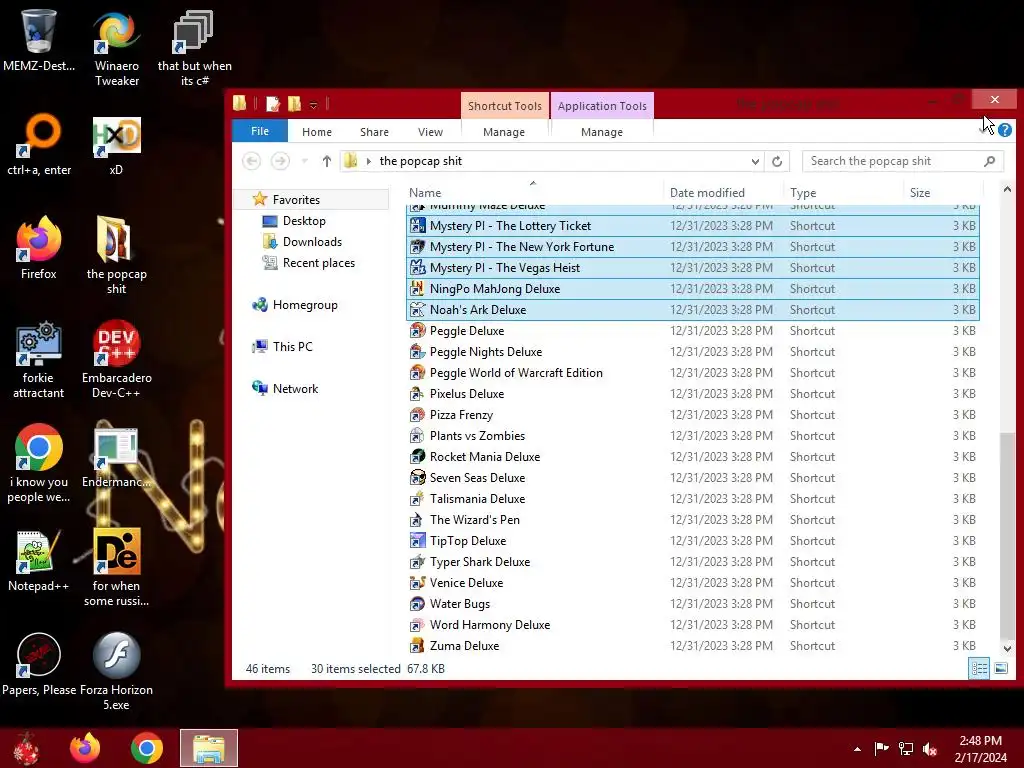
Task: Select the Notepad++ desktop shortcut
Action: [x=39, y=560]
